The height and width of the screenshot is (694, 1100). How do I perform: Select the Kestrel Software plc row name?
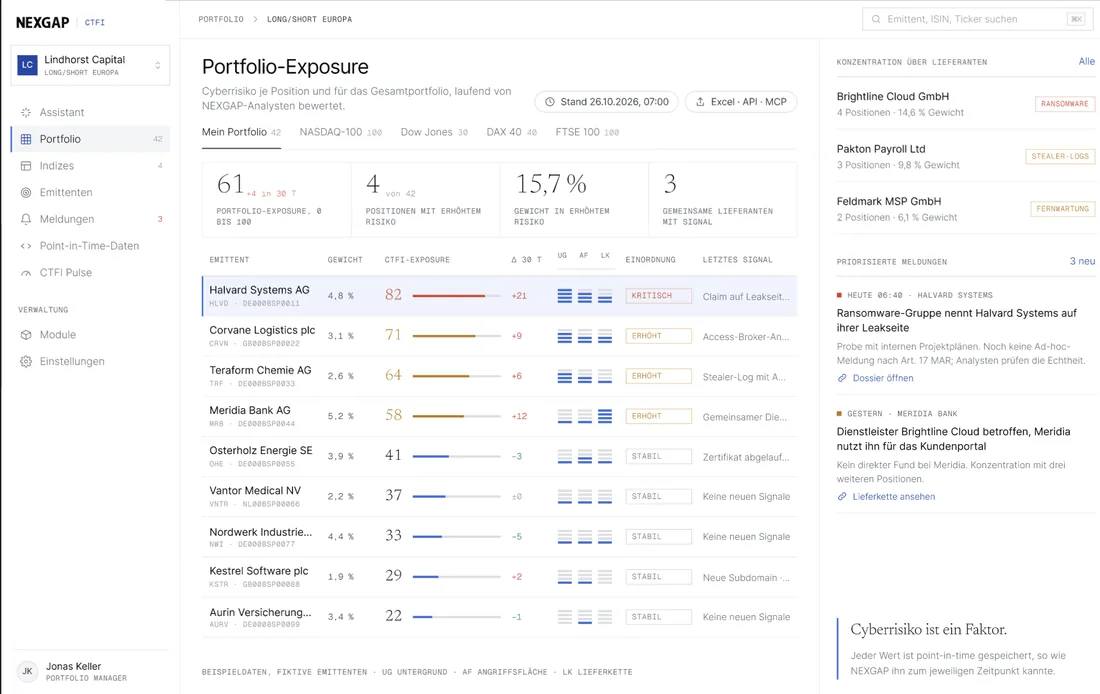pos(259,571)
